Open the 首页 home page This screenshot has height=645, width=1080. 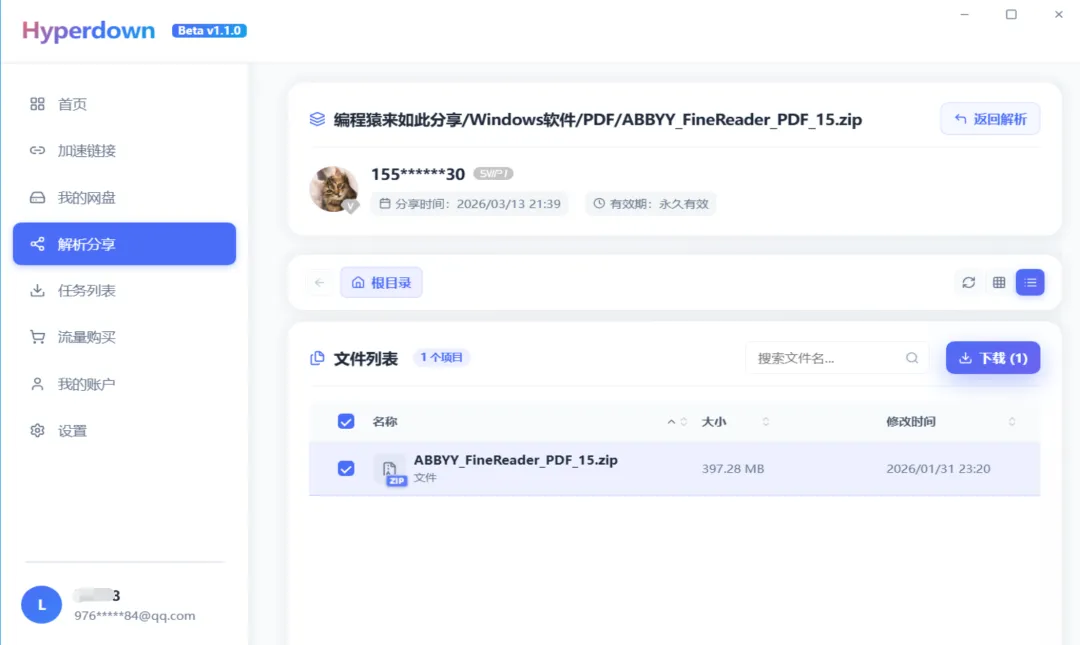[x=124, y=104]
